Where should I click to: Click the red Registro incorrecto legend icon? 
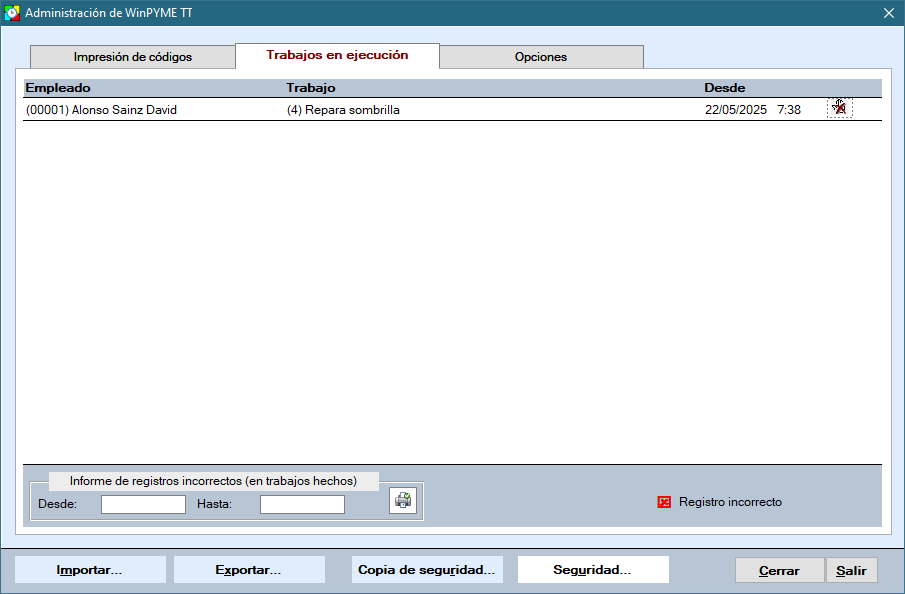pyautogui.click(x=664, y=502)
